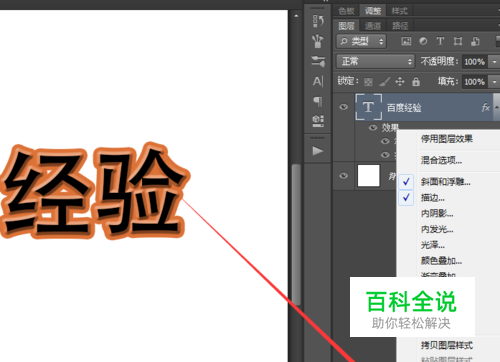Open the History panel icon
Image resolution: width=500 pixels, height=362 pixels.
[x=318, y=21]
